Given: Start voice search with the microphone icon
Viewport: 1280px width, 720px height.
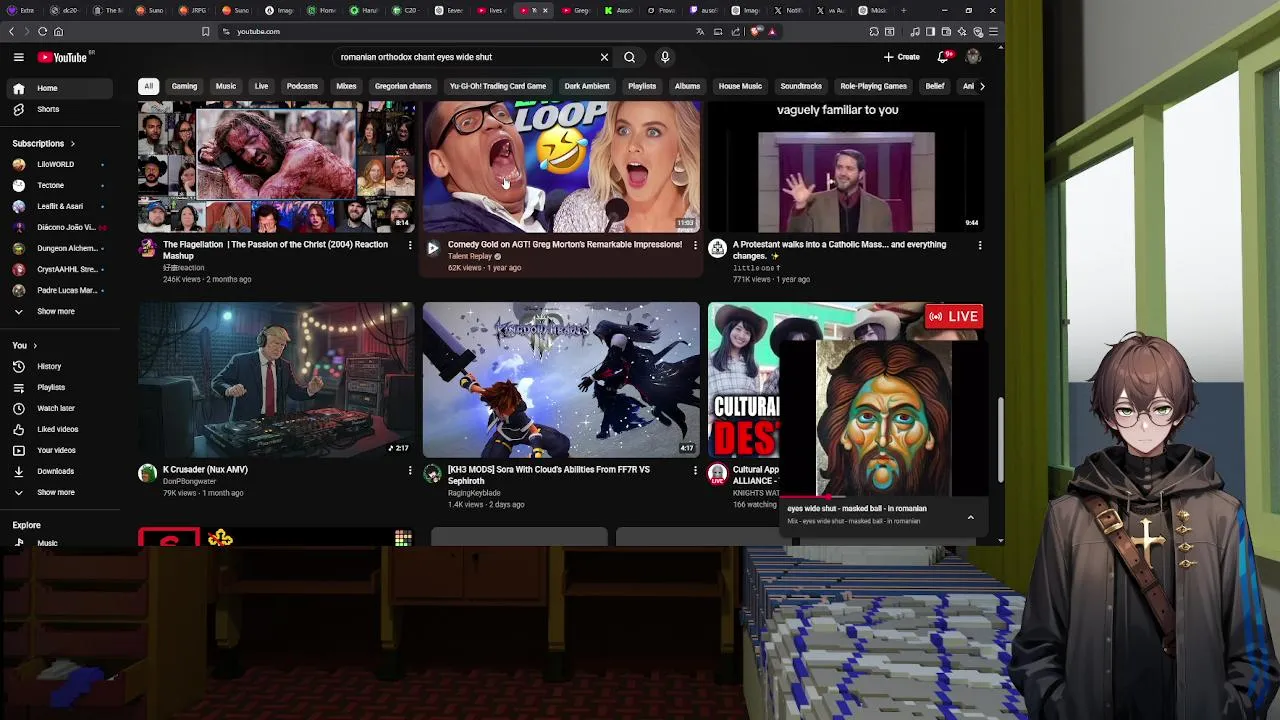Looking at the screenshot, I should [665, 57].
